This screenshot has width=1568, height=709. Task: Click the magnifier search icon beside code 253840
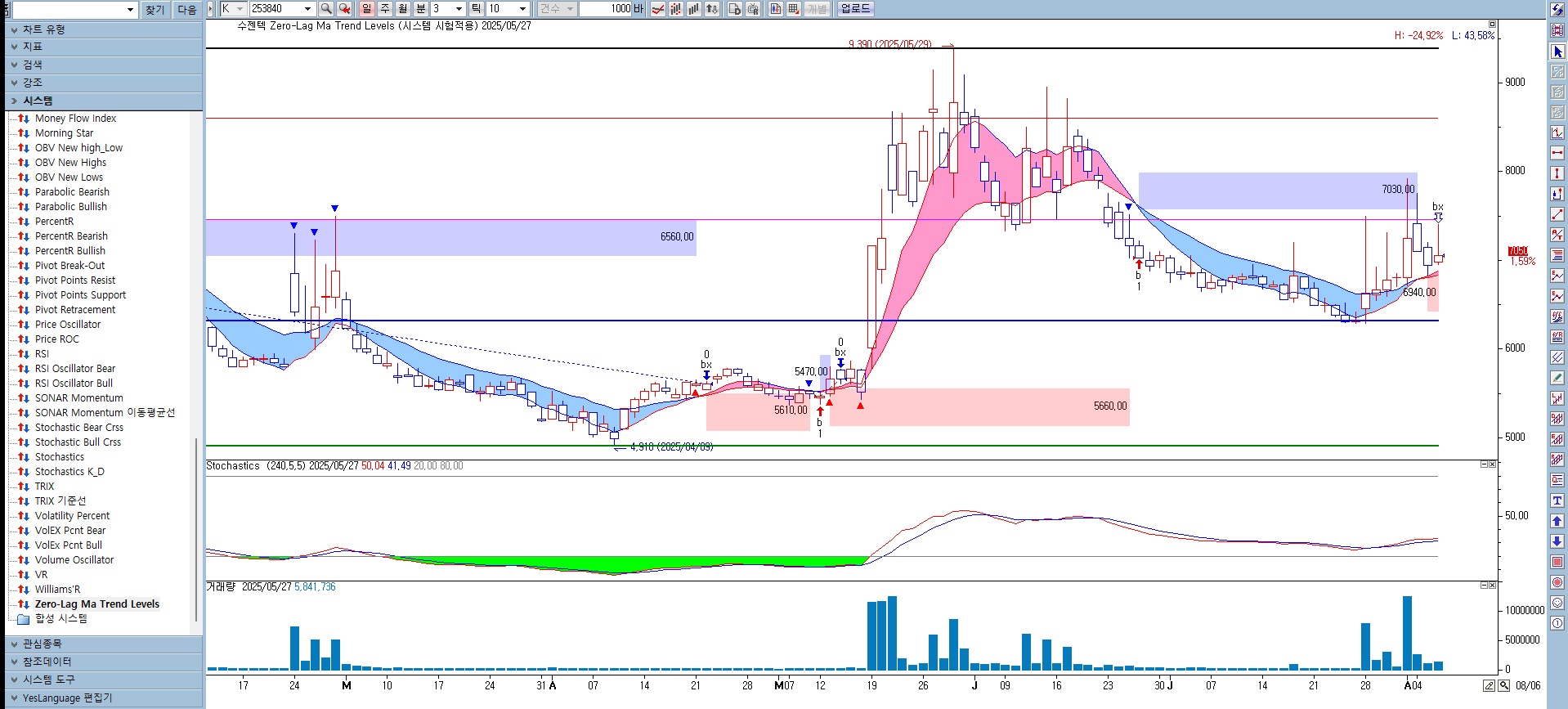pyautogui.click(x=326, y=9)
